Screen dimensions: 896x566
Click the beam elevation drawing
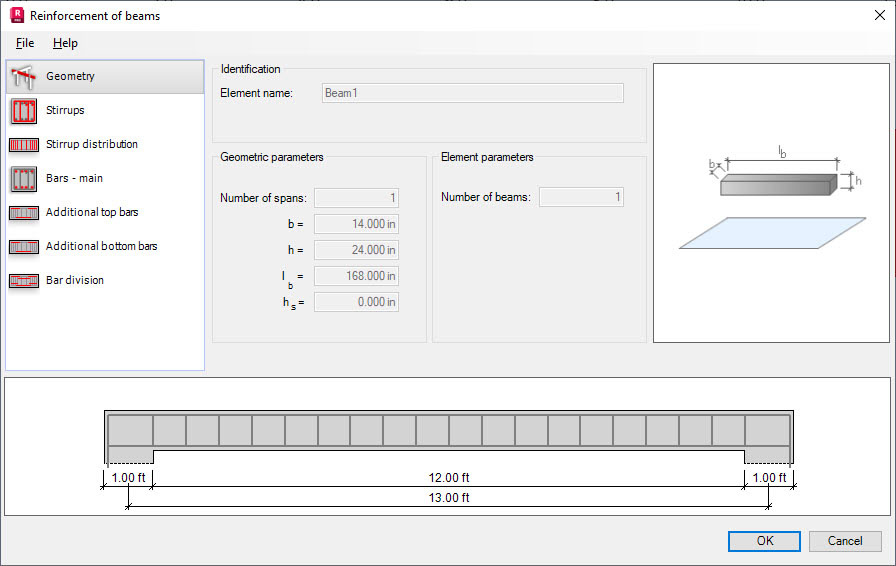(449, 437)
